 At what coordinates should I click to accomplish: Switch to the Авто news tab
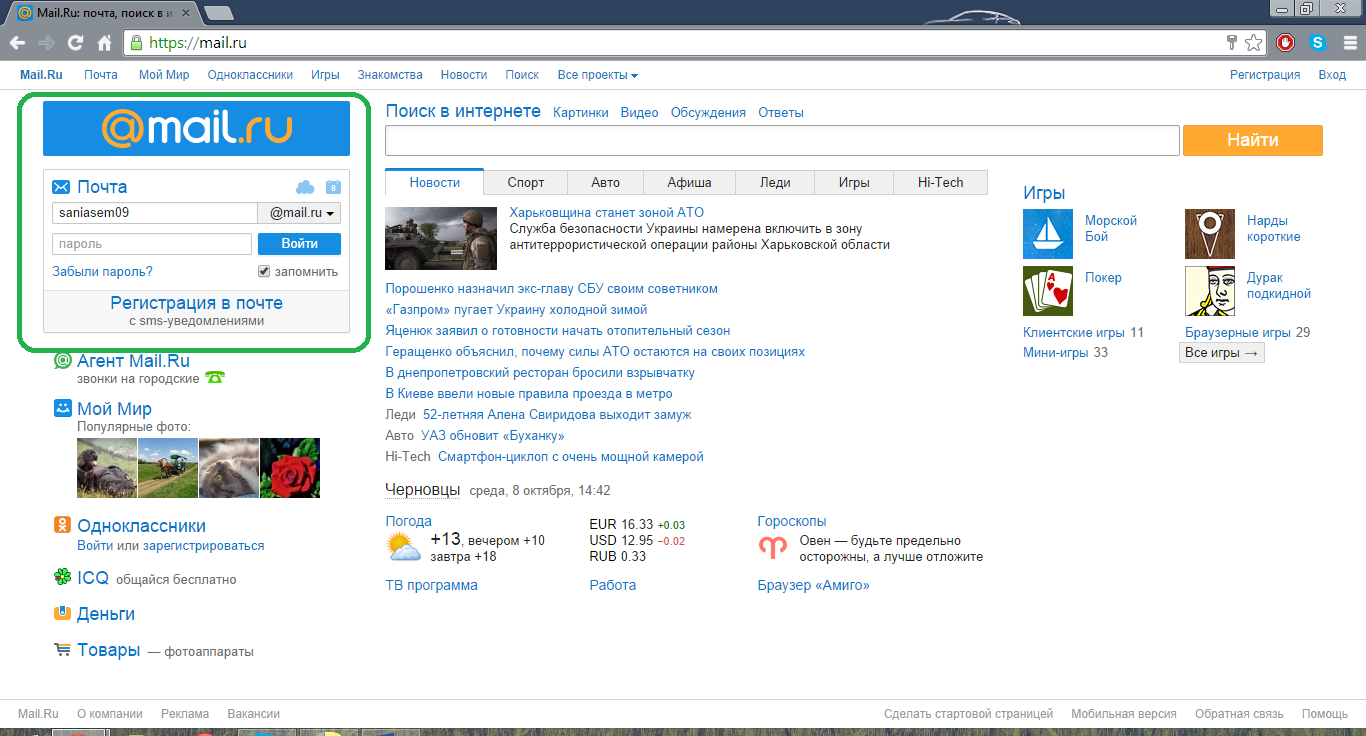[605, 182]
